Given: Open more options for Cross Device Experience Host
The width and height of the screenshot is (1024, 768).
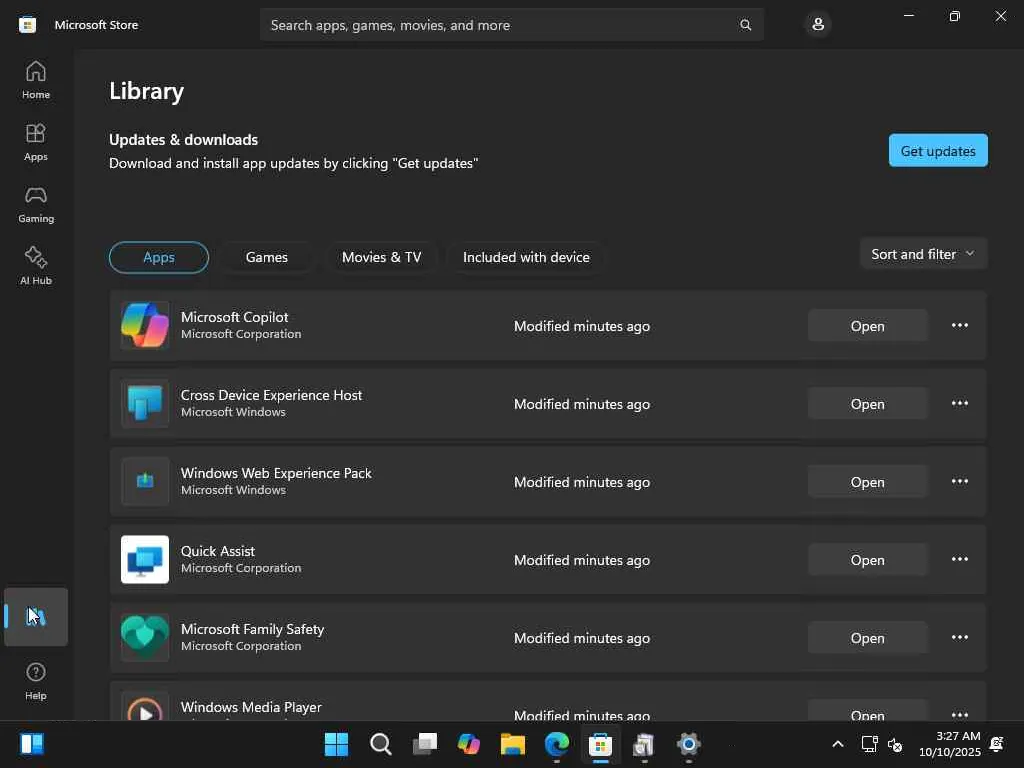Looking at the screenshot, I should 959,403.
